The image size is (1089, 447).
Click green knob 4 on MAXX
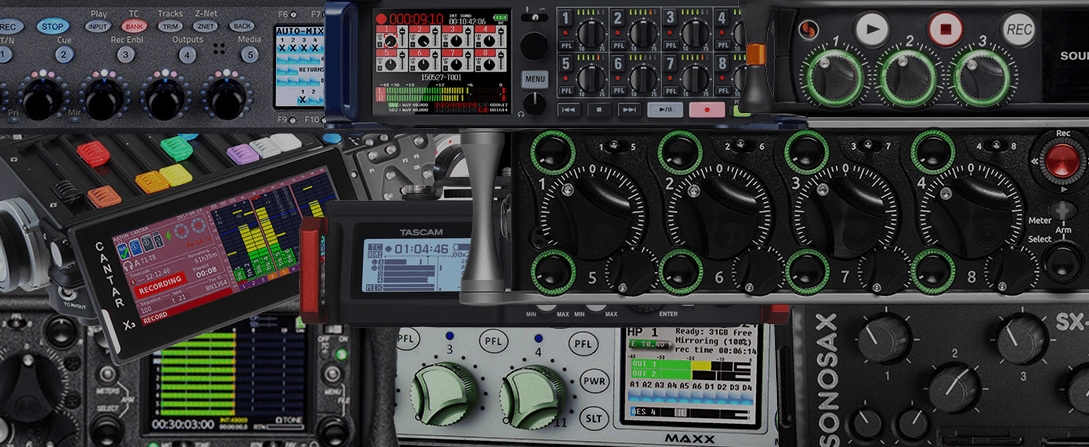533,396
